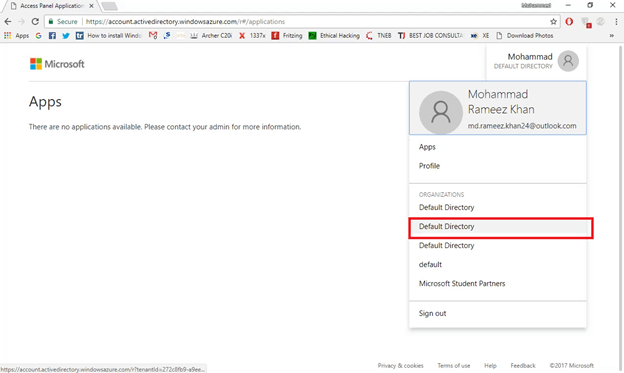Click the Chrome profile name button in title bar
The image size is (624, 373).
point(536,5)
